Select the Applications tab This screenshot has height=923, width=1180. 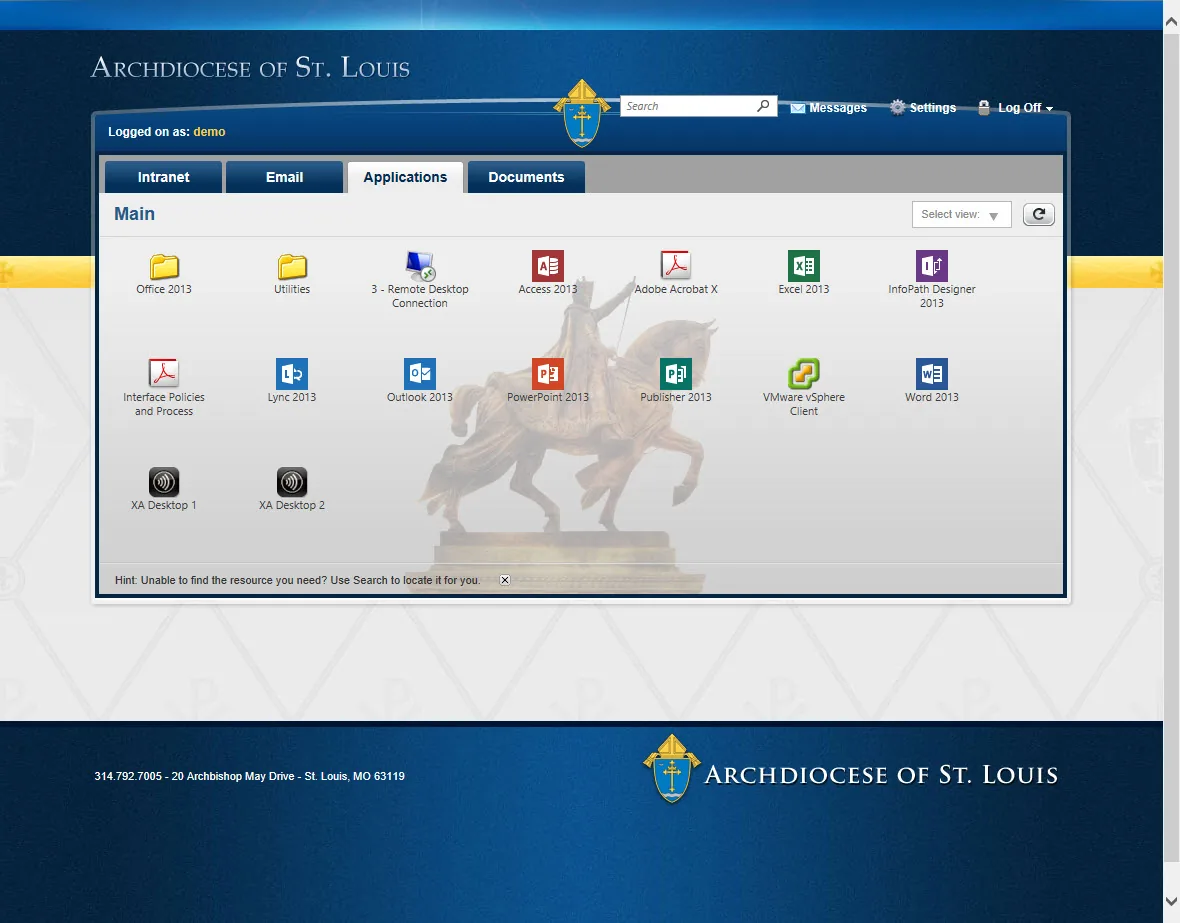[405, 177]
